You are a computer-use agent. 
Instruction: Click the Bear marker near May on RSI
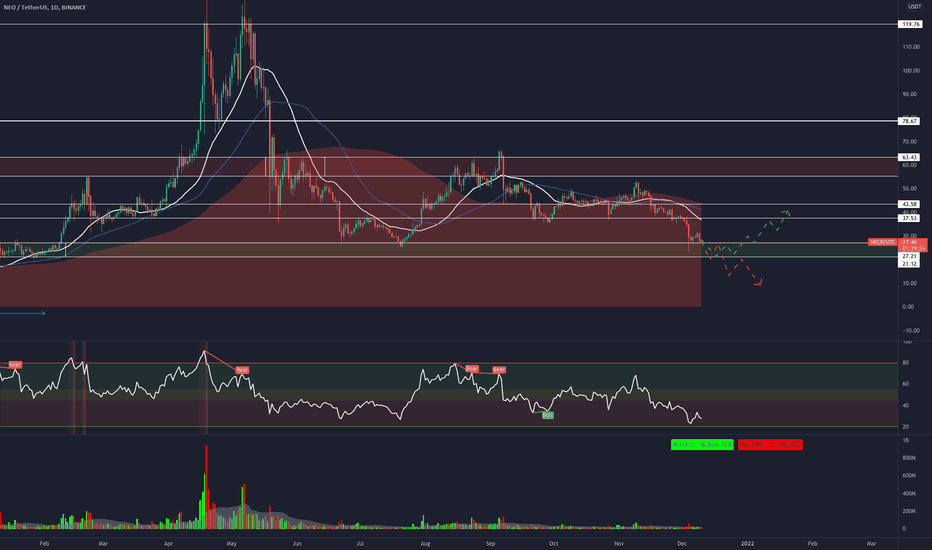coord(242,370)
